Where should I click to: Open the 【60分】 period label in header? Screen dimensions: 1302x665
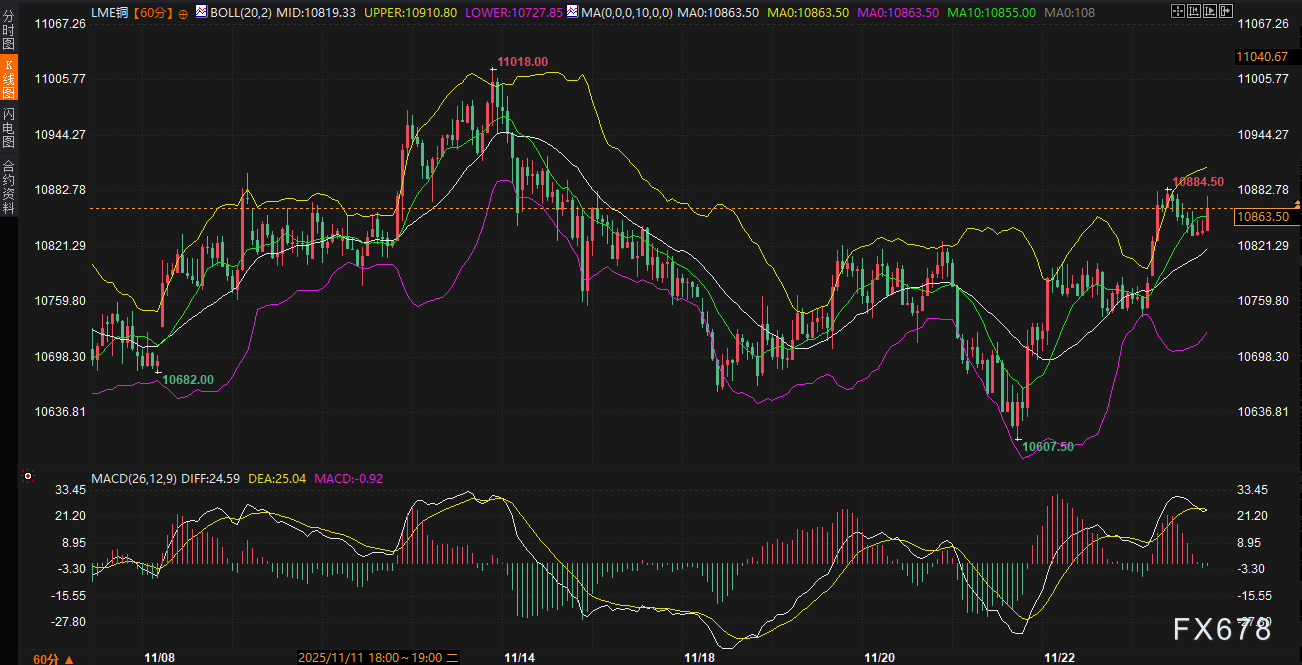[153, 12]
